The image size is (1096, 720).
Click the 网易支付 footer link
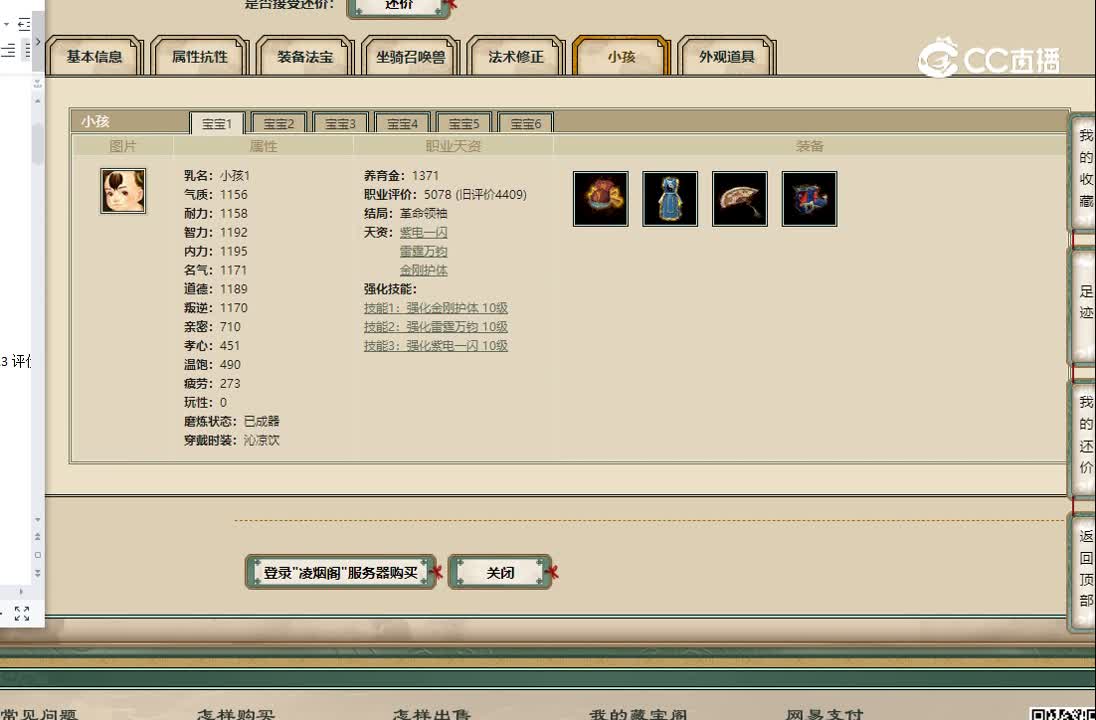tap(824, 714)
